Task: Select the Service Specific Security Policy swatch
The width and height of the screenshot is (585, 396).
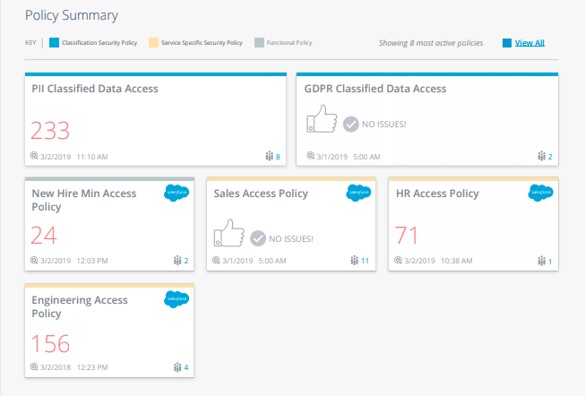Action: pos(153,43)
